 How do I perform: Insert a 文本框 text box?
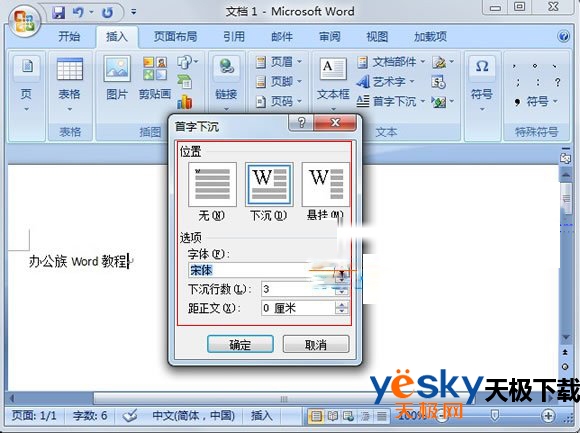pos(333,84)
